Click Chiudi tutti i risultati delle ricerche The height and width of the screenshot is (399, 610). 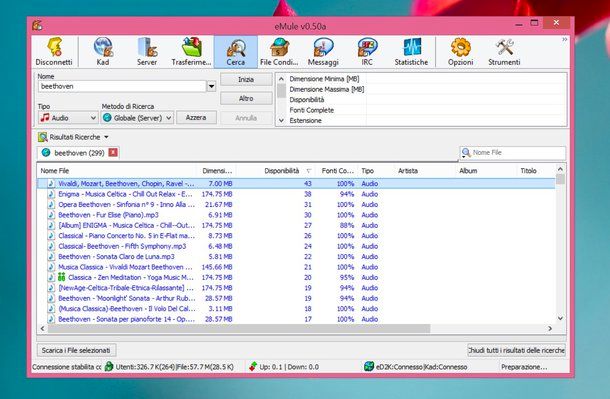(516, 350)
